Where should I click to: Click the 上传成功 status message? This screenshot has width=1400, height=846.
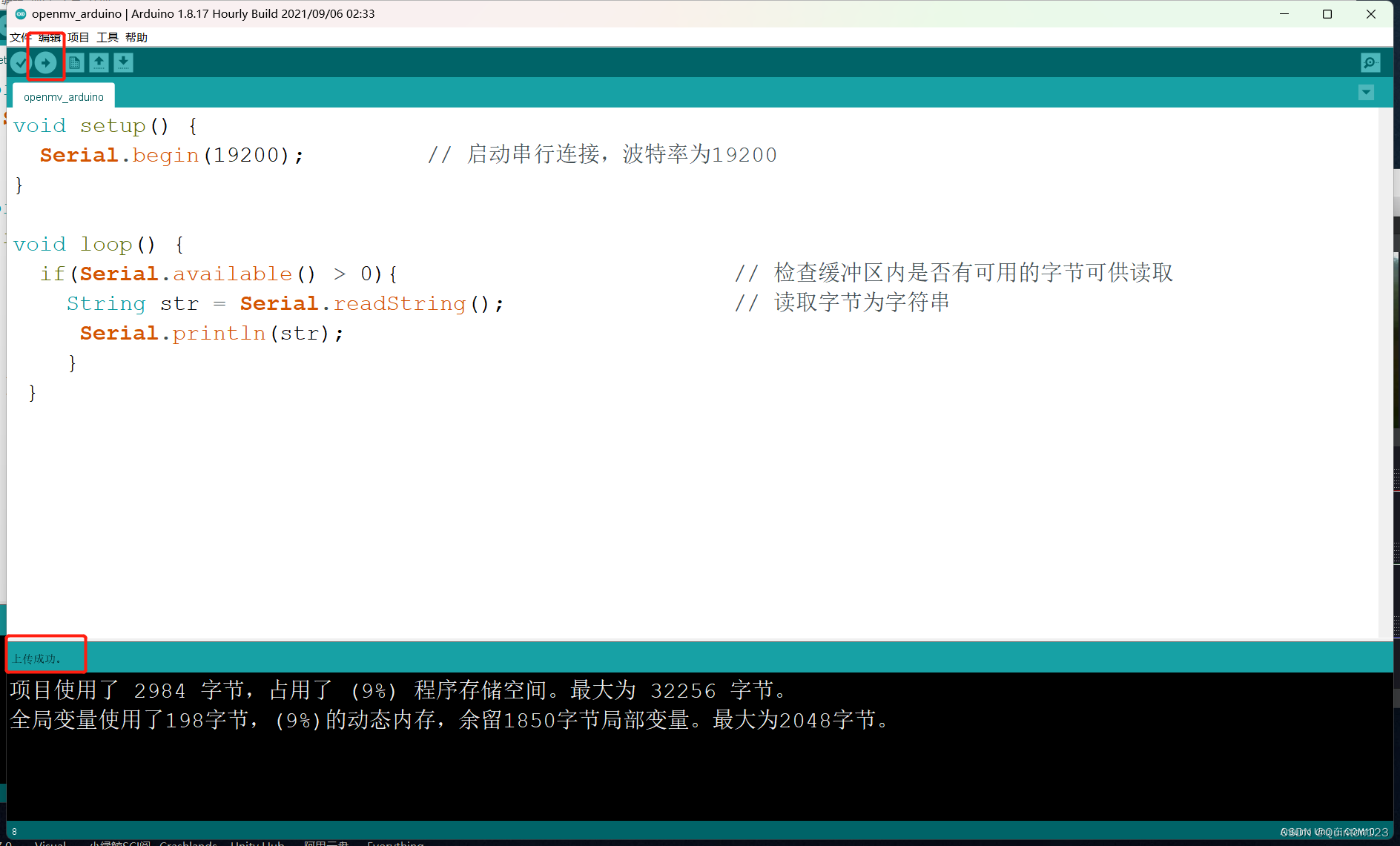click(x=37, y=659)
